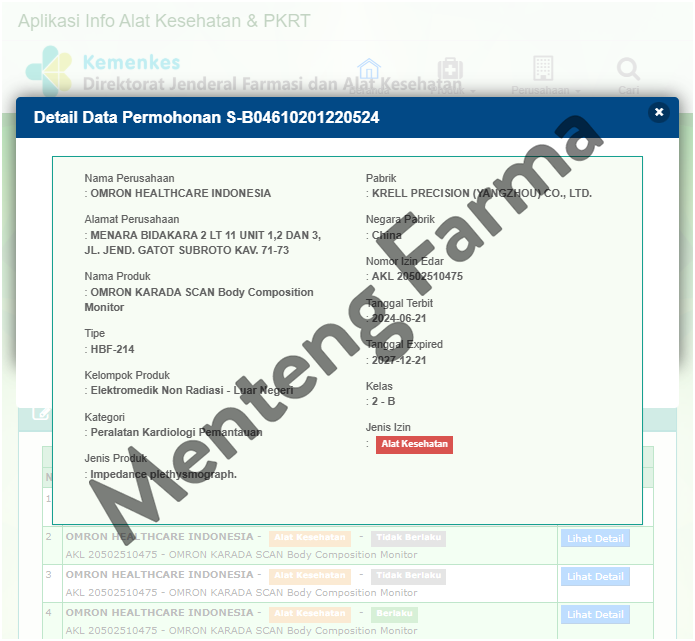
Task: Select the Impedance plethysmograph text
Action: coord(164,474)
